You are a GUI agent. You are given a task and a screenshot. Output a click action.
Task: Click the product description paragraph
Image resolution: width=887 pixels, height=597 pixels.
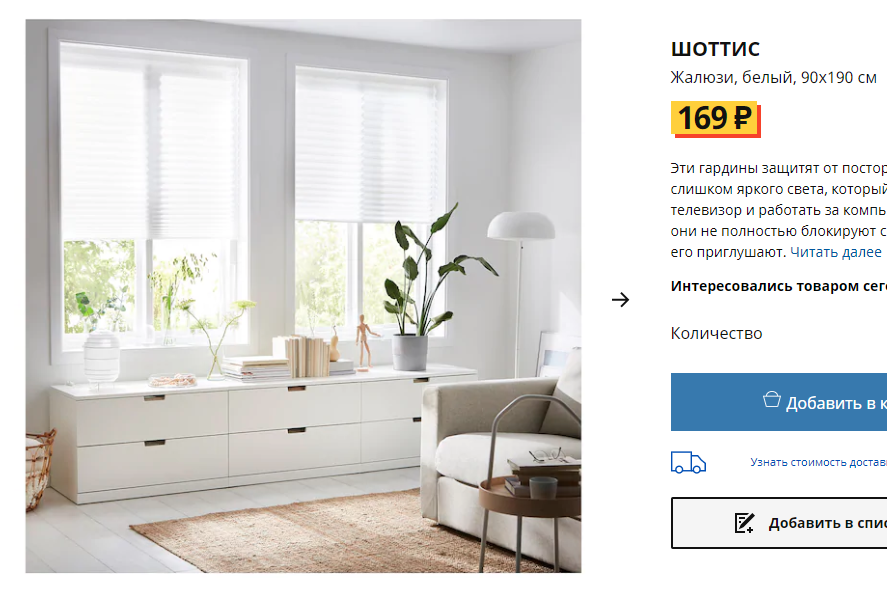(x=779, y=210)
